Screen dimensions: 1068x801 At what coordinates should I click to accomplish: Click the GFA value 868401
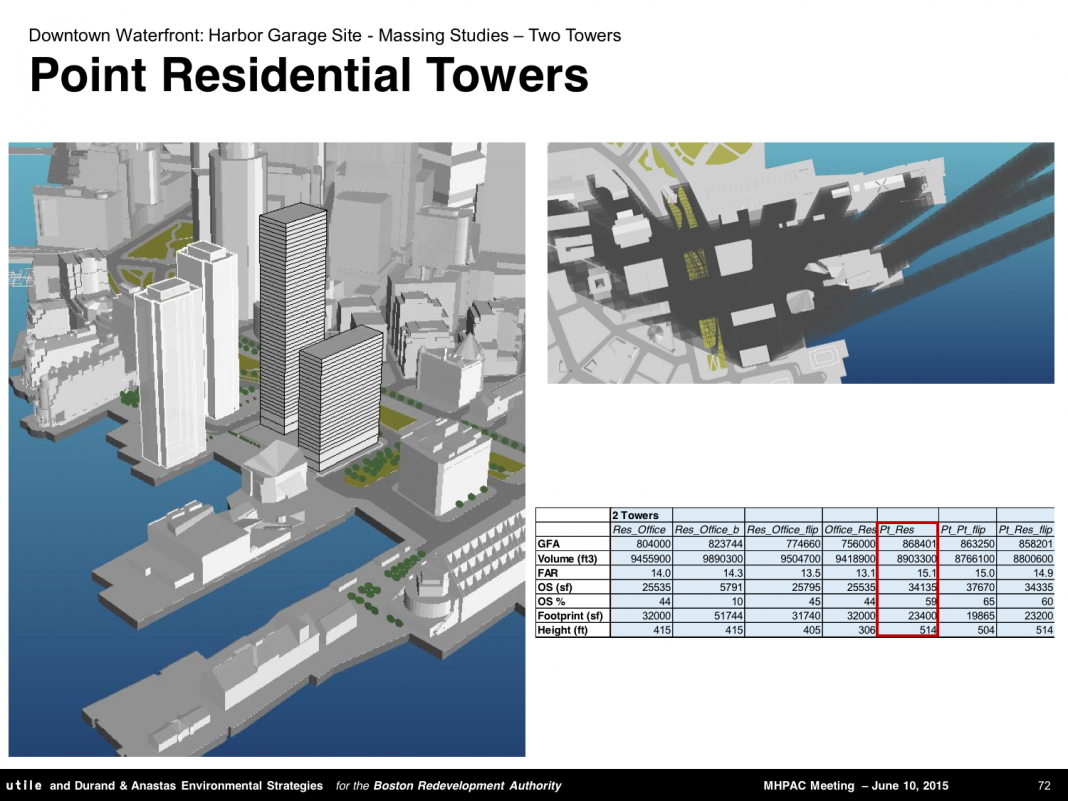(x=917, y=544)
